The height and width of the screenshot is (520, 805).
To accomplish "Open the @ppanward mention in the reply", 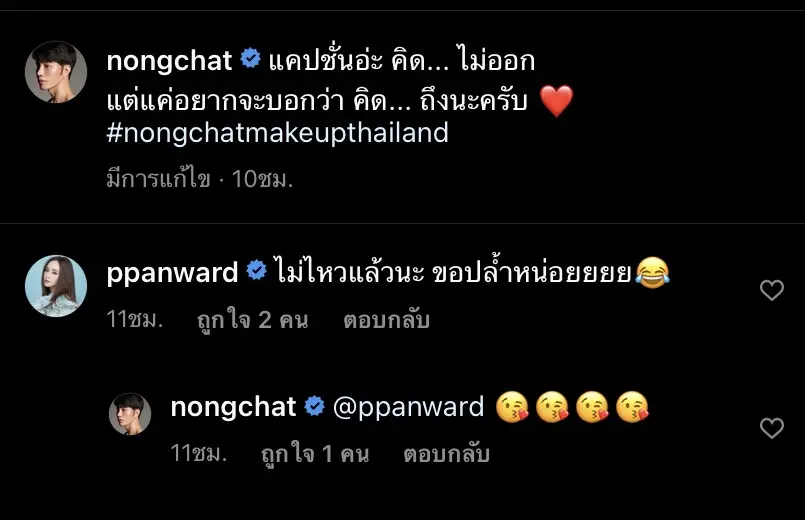I will point(408,408).
